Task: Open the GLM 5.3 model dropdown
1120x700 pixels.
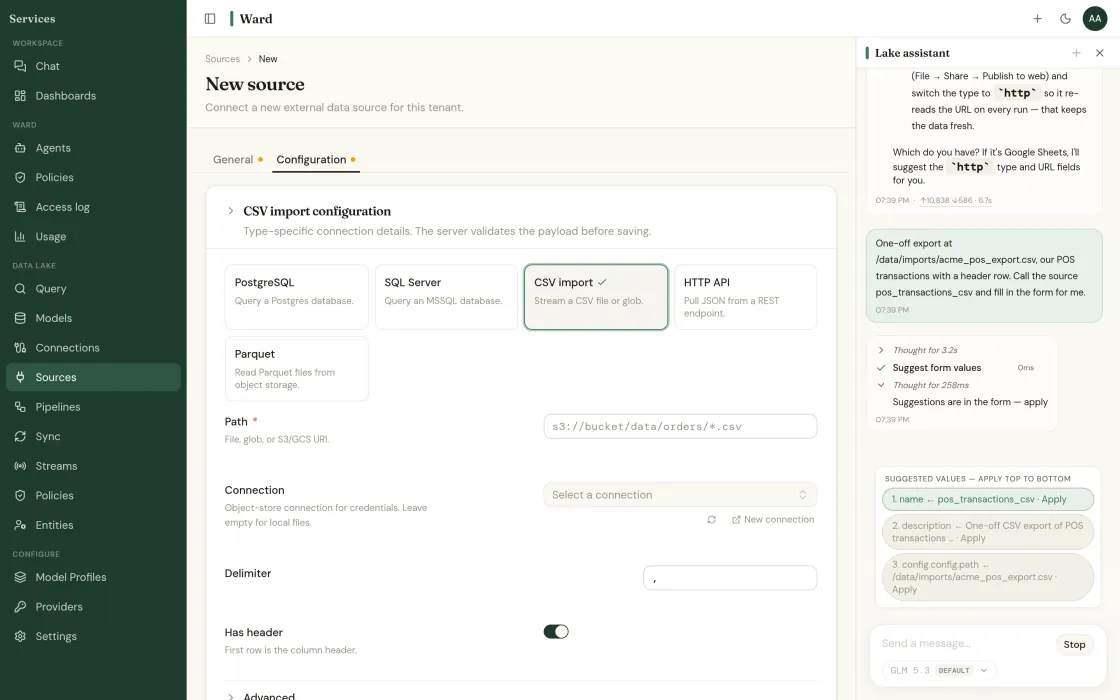Action: pos(939,670)
